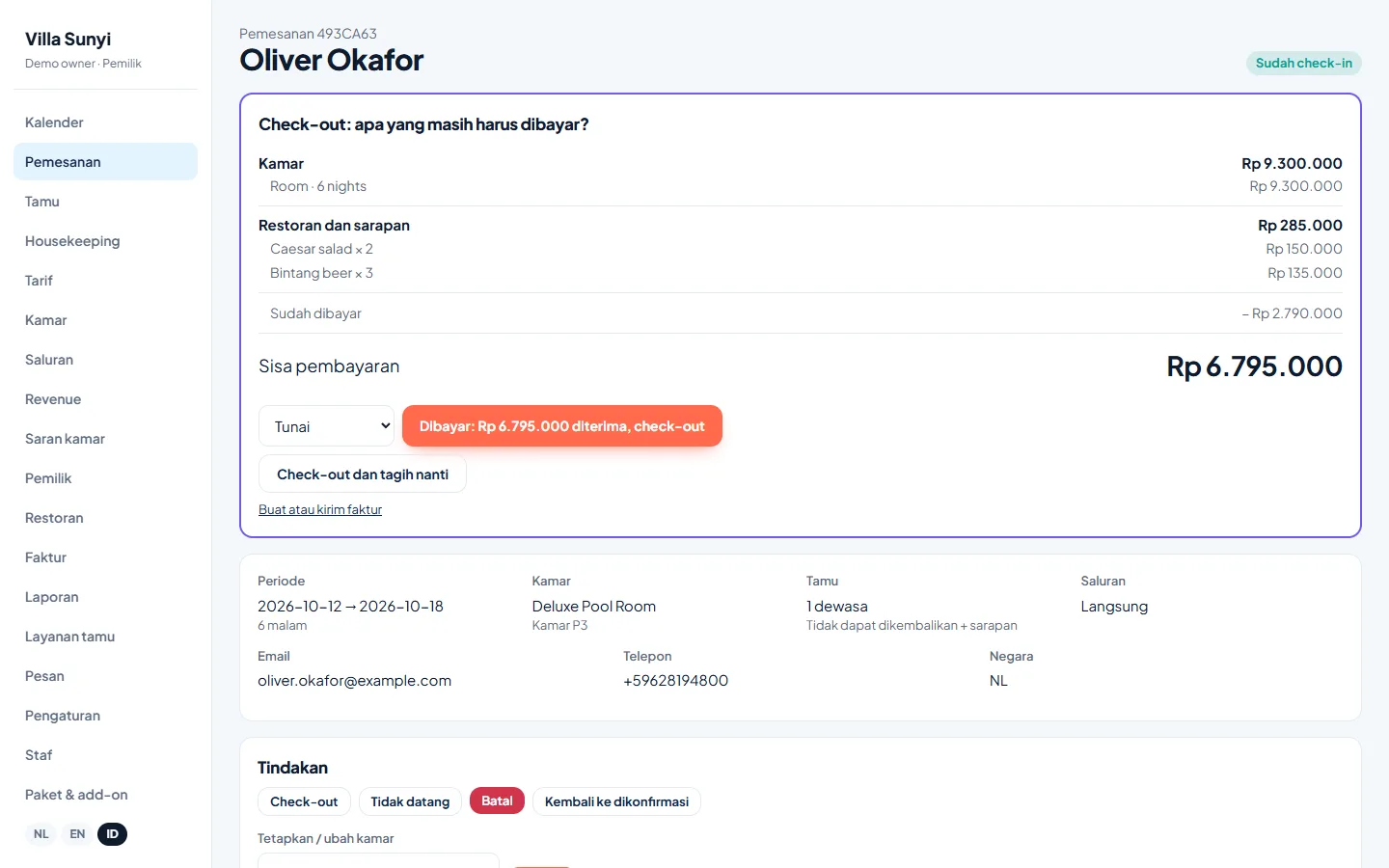The image size is (1389, 868).
Task: Click Kembali ke dikonfirmasi button
Action: pyautogui.click(x=616, y=801)
